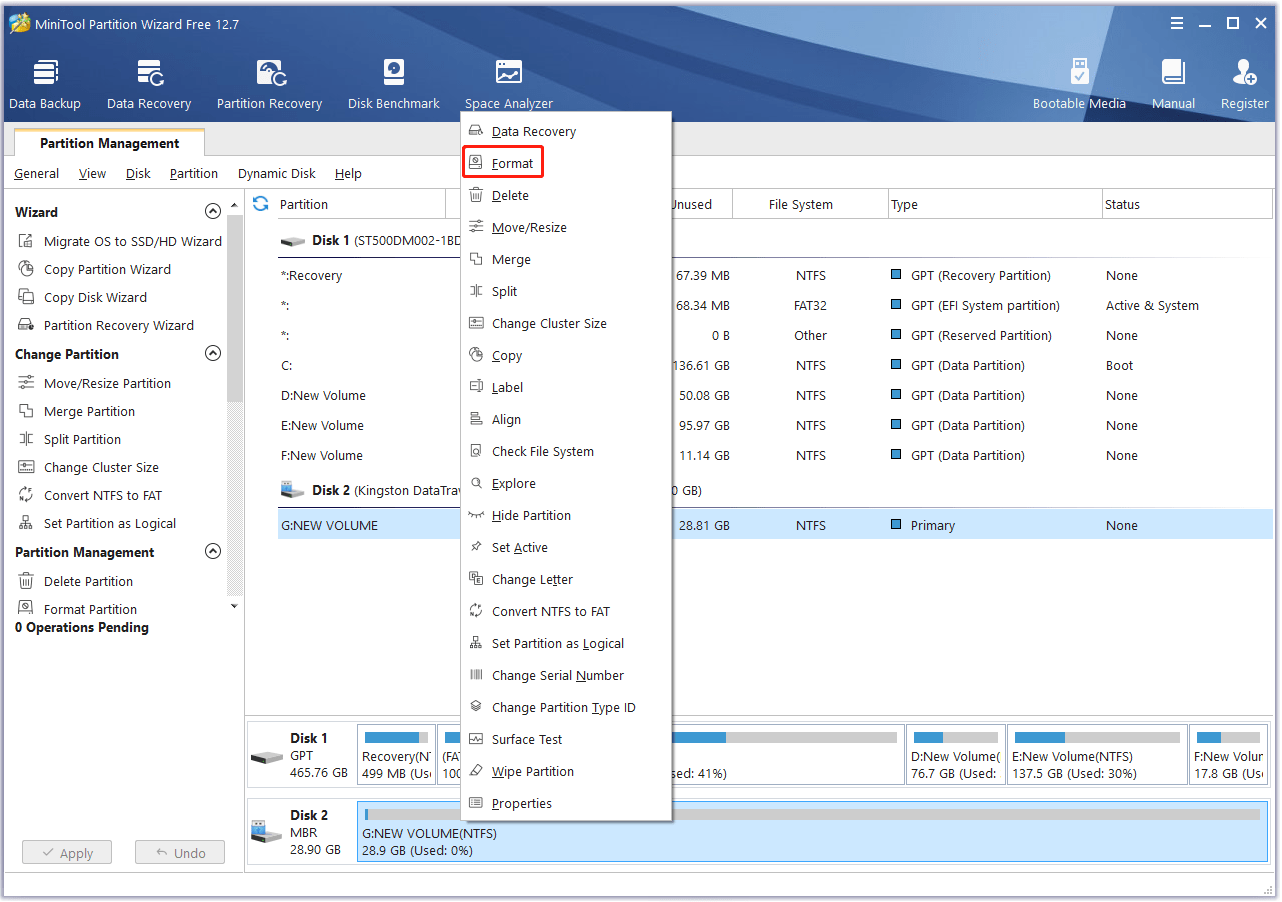Start Partition Recovery

(x=268, y=80)
